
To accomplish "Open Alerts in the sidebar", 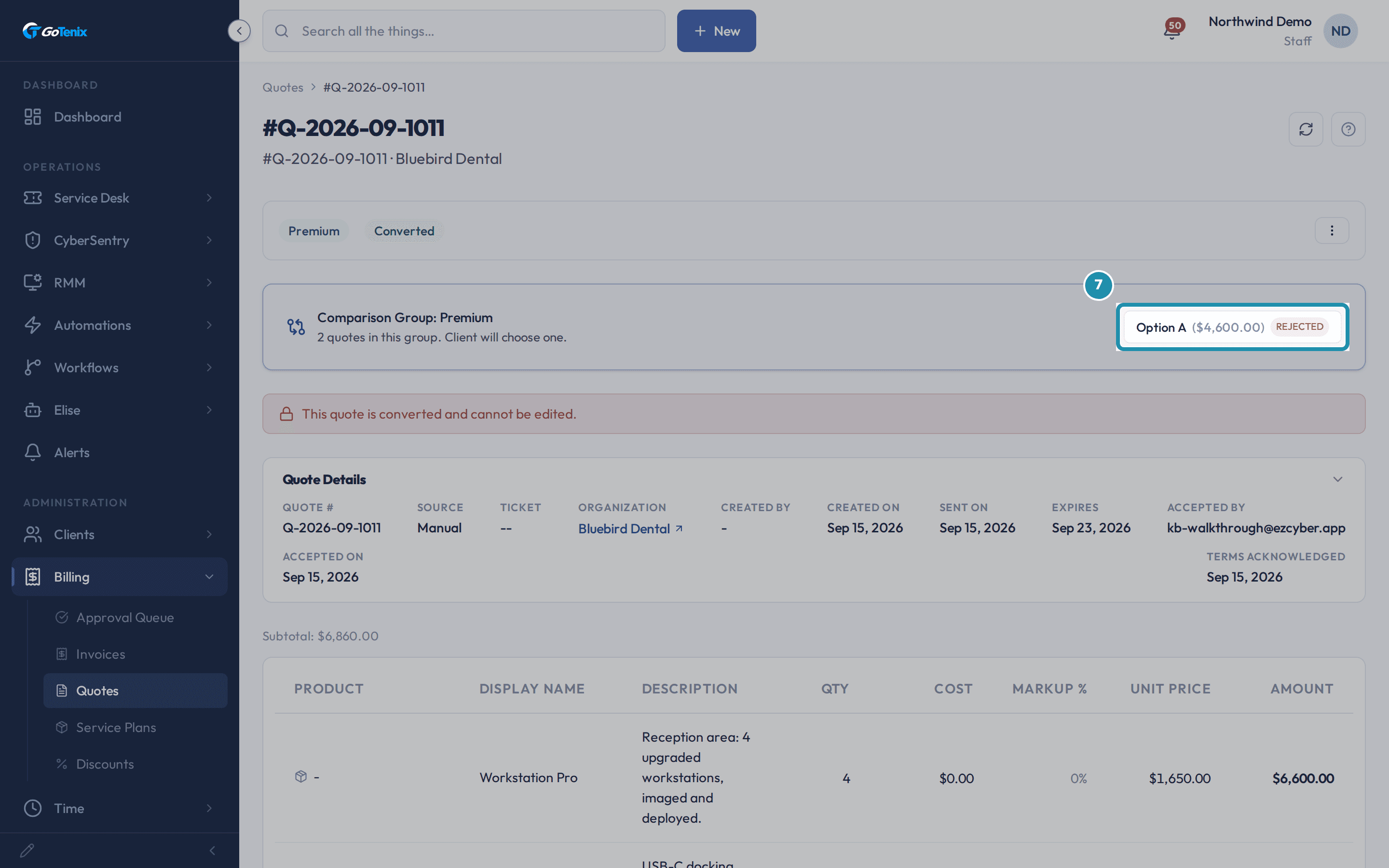I will 120,452.
